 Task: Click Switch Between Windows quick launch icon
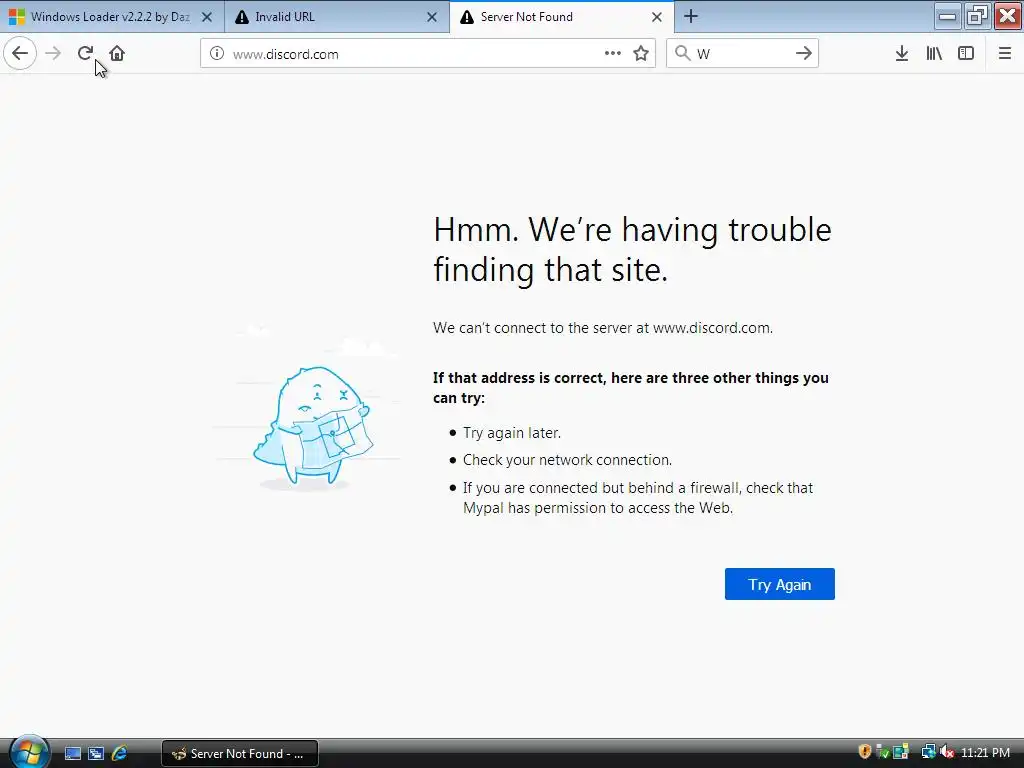tap(96, 754)
